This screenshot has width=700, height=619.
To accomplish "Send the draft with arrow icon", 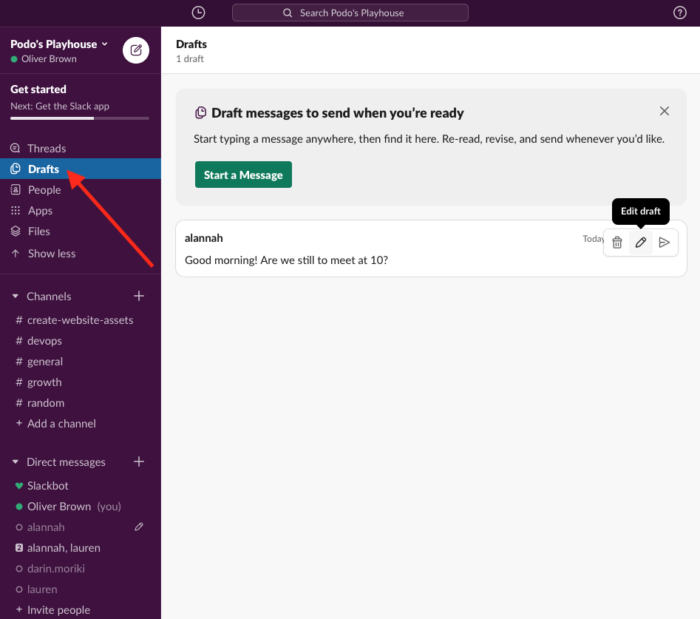I will [664, 242].
